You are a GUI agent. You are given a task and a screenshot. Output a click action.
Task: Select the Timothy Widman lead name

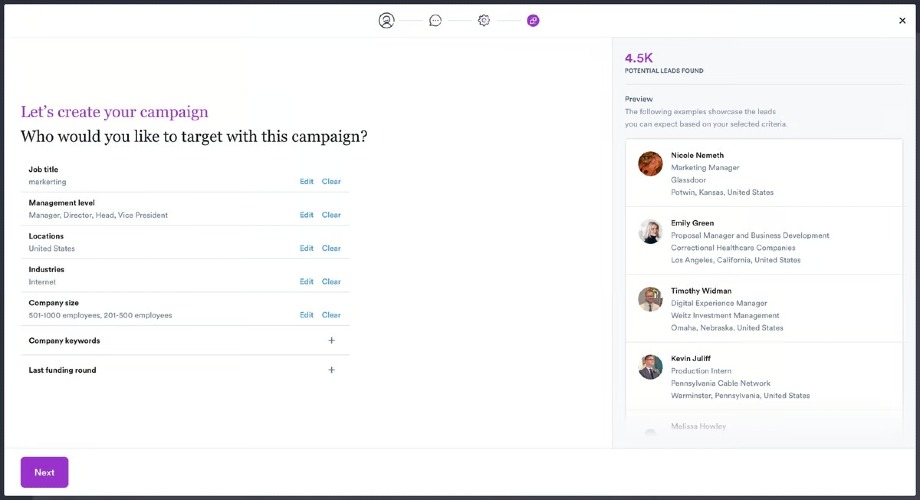[x=701, y=290]
